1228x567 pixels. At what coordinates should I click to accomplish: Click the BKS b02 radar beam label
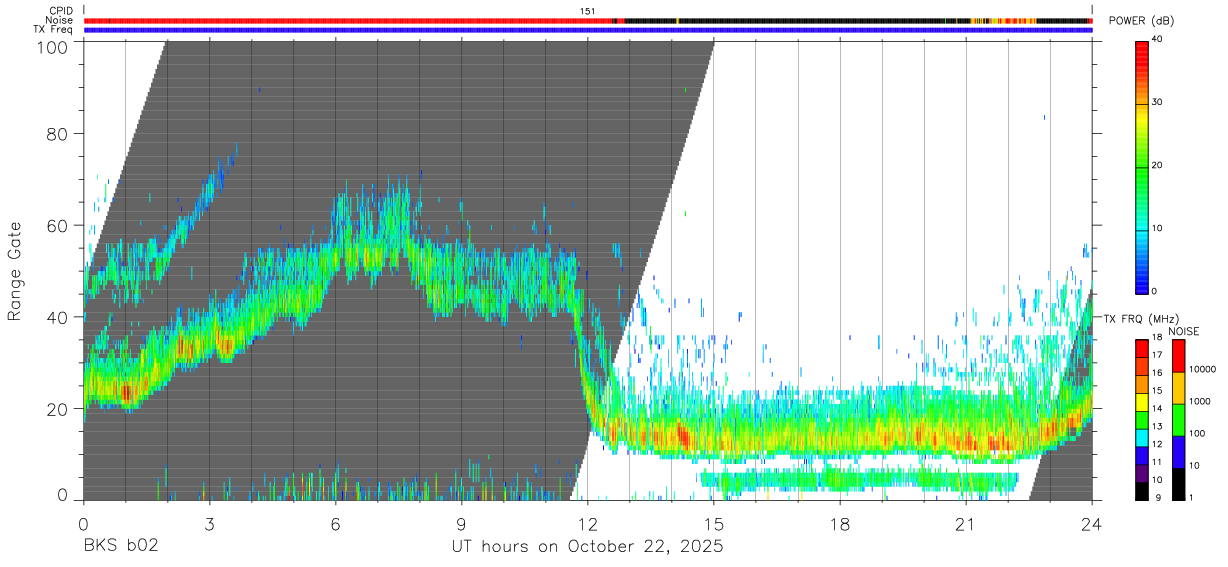pyautogui.click(x=120, y=547)
